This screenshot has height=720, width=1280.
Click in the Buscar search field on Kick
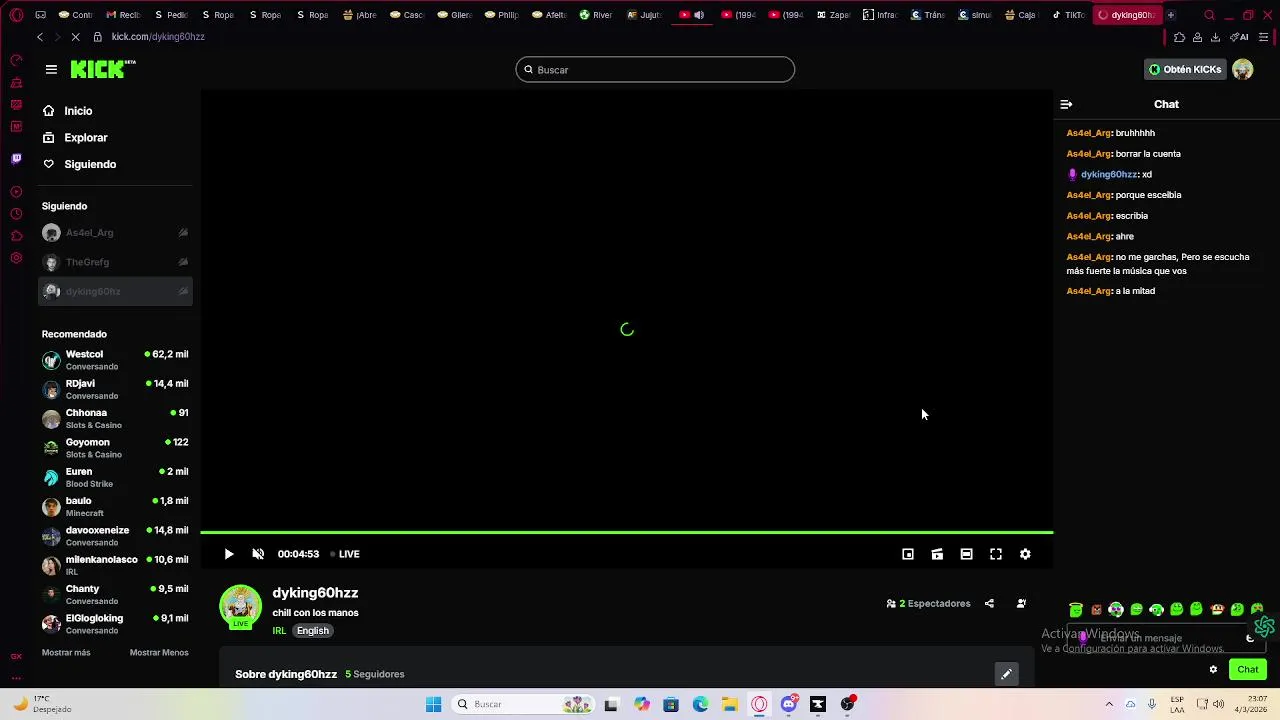click(655, 70)
